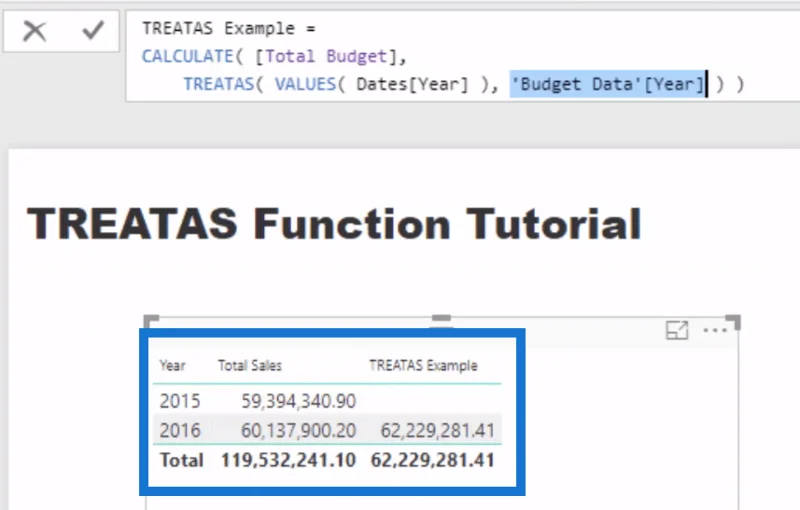The height and width of the screenshot is (510, 800).
Task: Select the TREATAS Function Tutorial title
Action: click(x=334, y=223)
